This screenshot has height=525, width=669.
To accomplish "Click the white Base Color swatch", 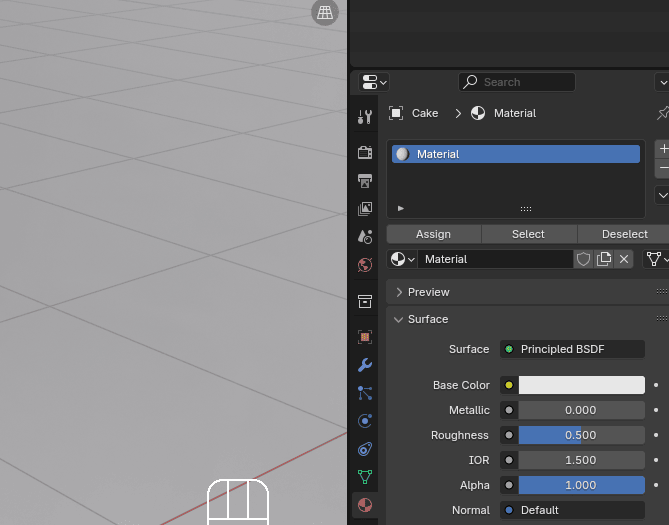I will [x=581, y=385].
